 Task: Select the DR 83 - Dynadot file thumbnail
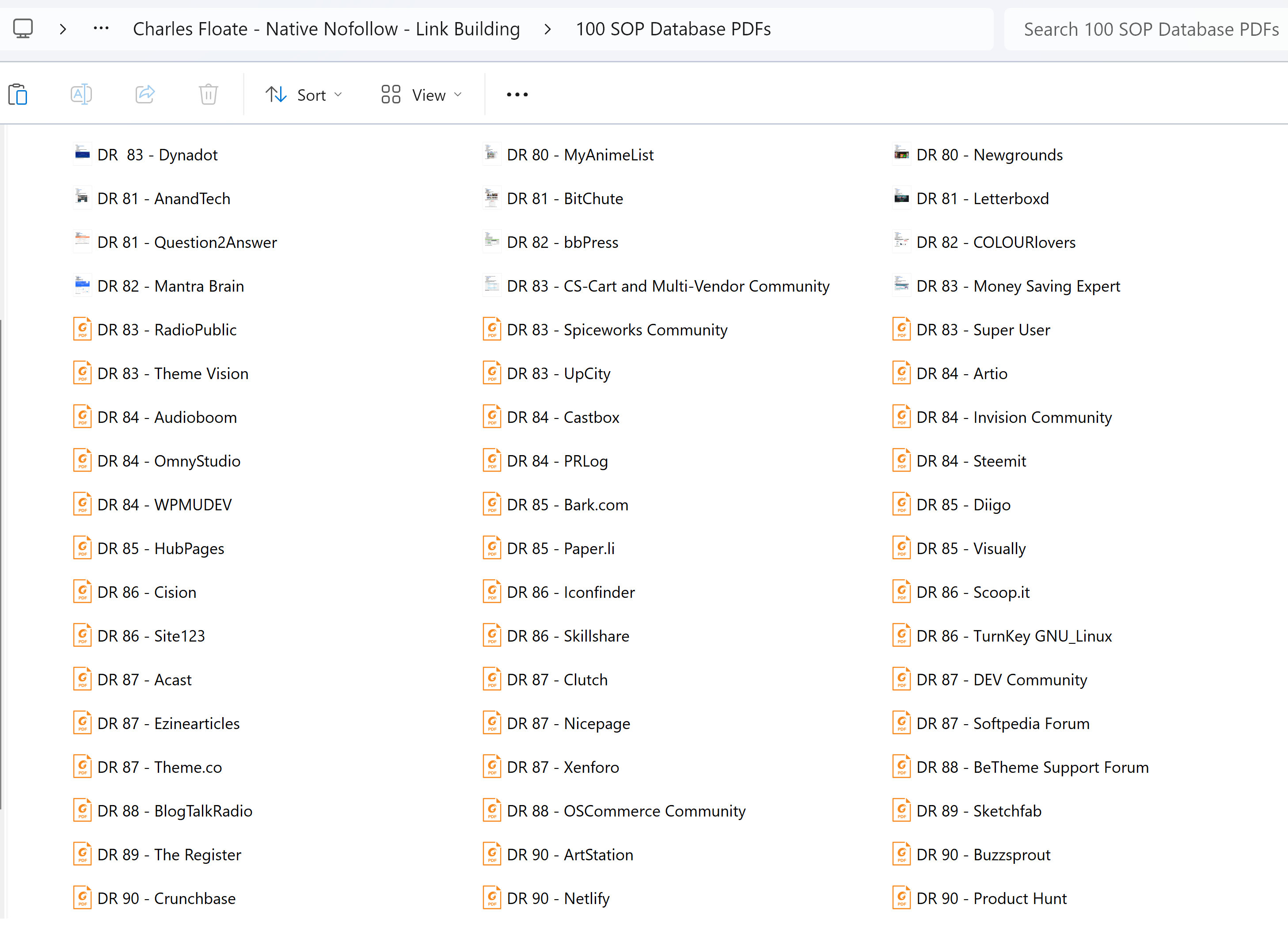click(83, 155)
